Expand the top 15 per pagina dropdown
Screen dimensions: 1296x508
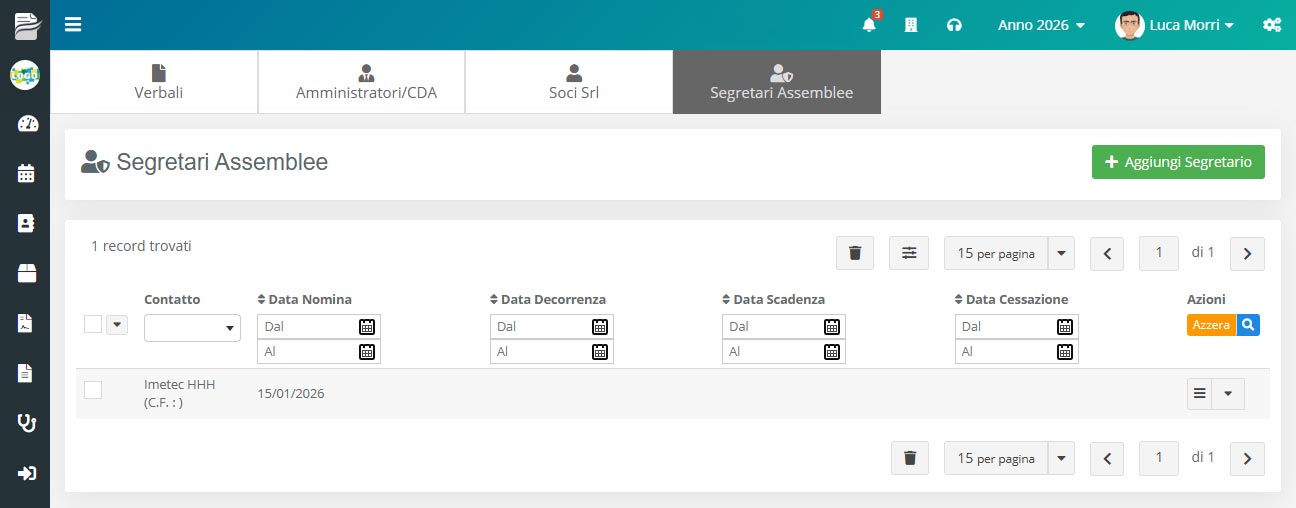click(1061, 253)
